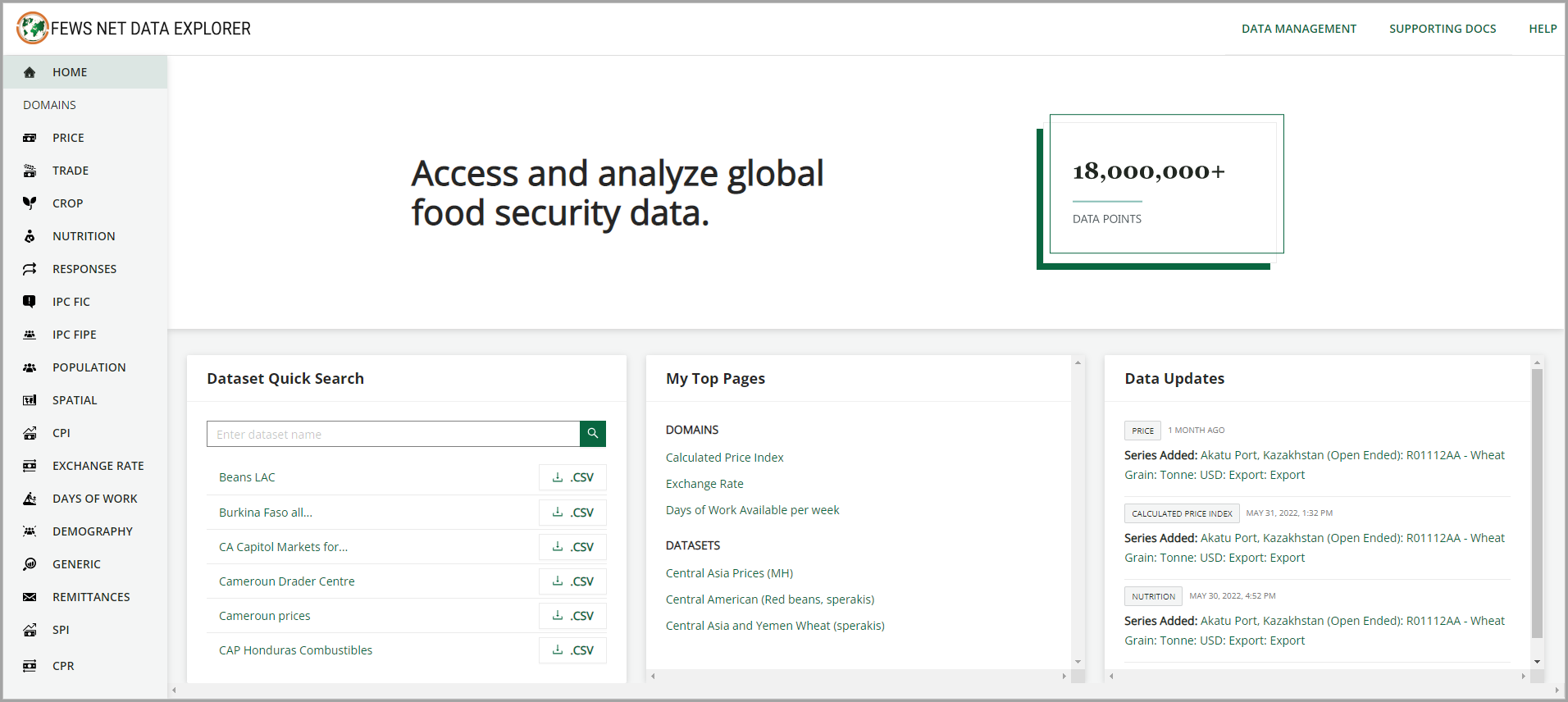Screen dimensions: 1568x702
Task: Open the Supporting Docs menu
Action: [x=1442, y=29]
